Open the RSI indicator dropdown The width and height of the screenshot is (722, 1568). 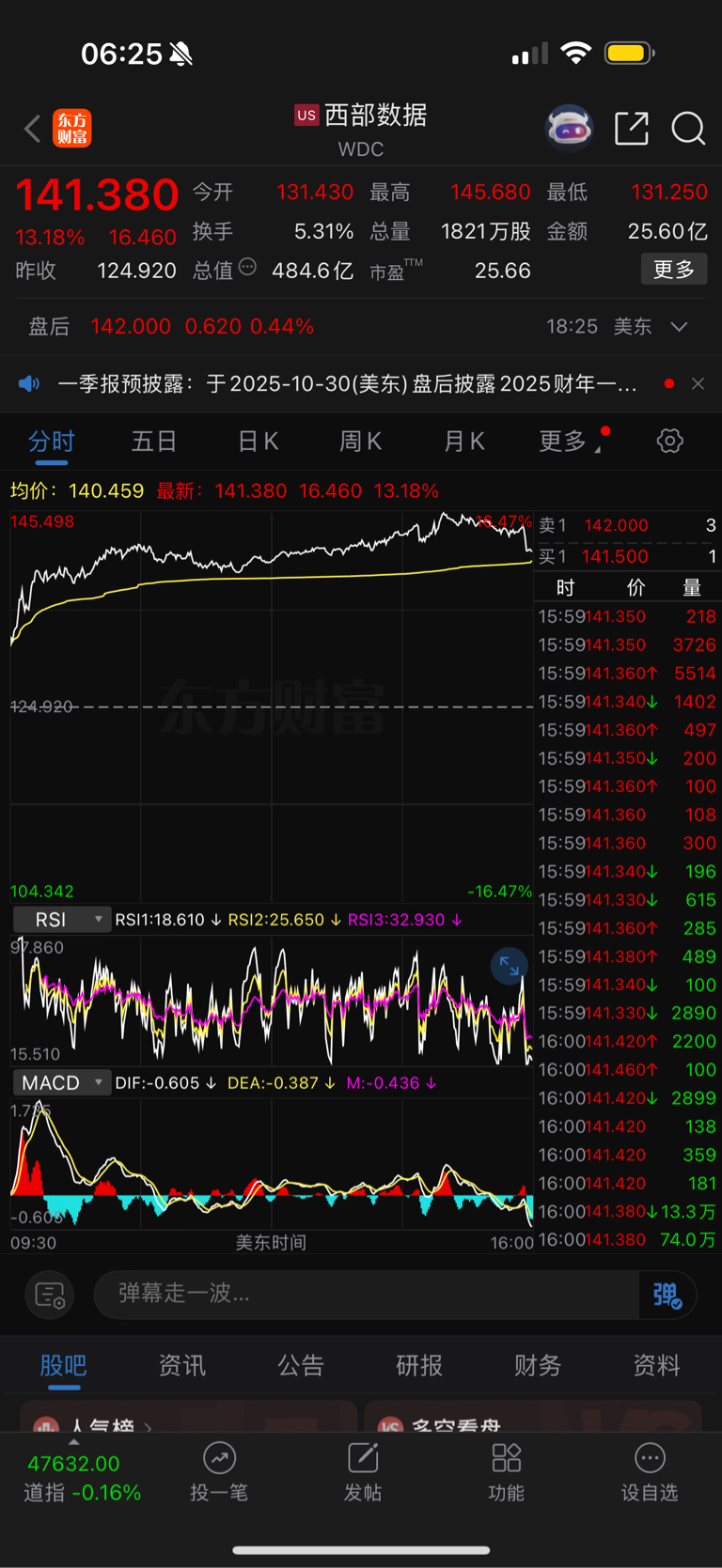click(62, 920)
